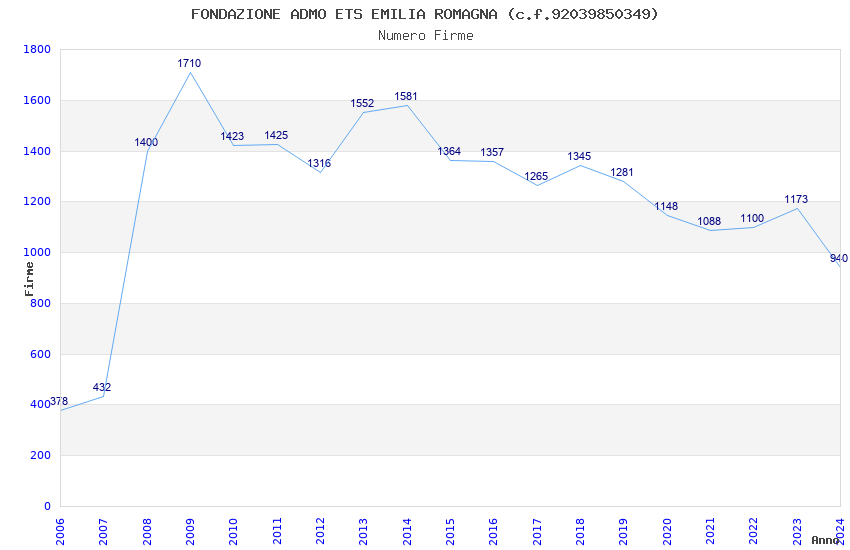Select the 1088 data label
The image size is (850, 550).
tap(709, 222)
